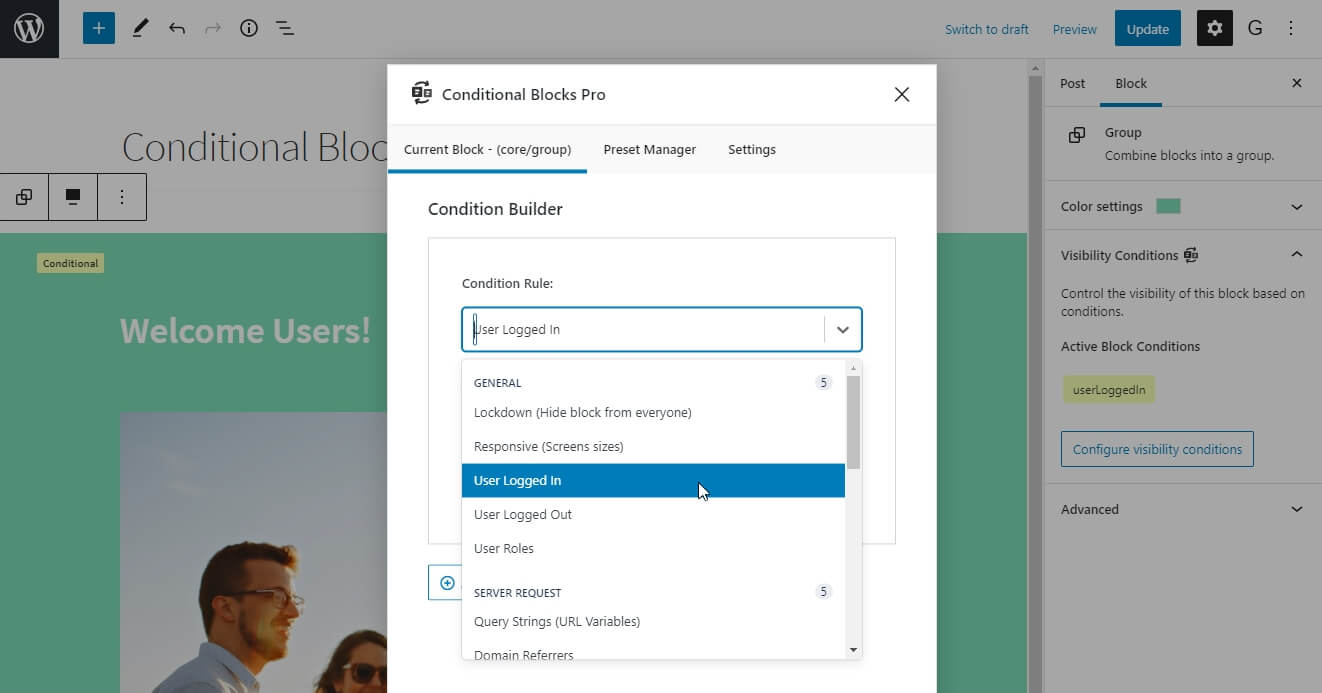Click the Welcome Users! heading
Viewport: 1322px width, 693px height.
[245, 330]
